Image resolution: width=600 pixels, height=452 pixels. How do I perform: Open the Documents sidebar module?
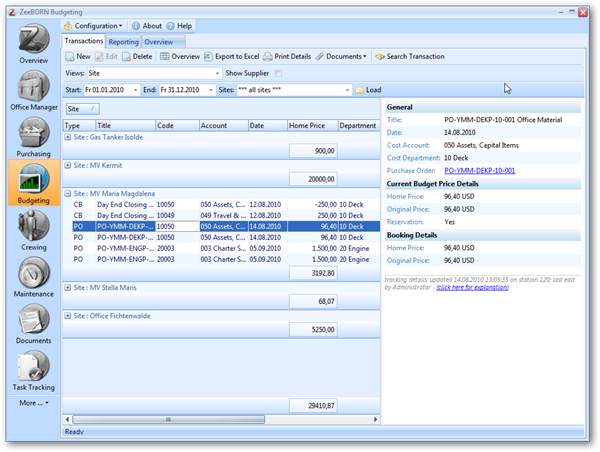33,324
